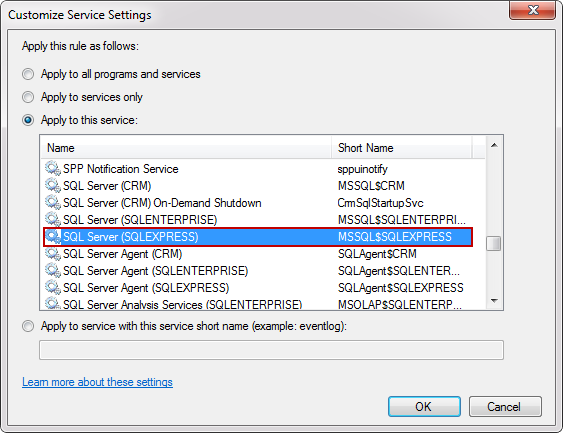Screen dimensions: 563x433
Task: Click short name 'CrmSqlStartupSvc'
Action: [380, 203]
